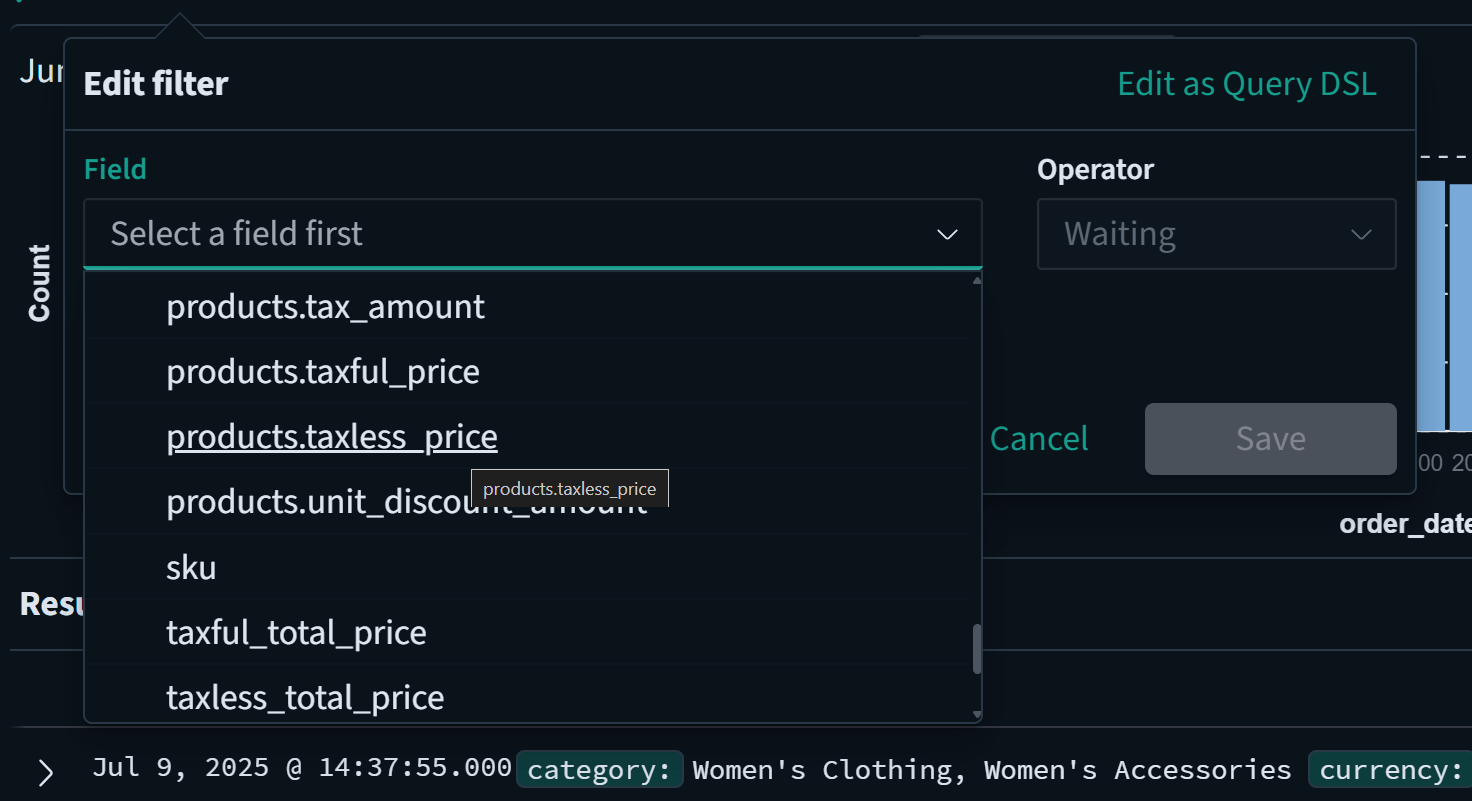This screenshot has width=1472, height=801.
Task: Cancel the filter edit
Action: click(x=1039, y=438)
